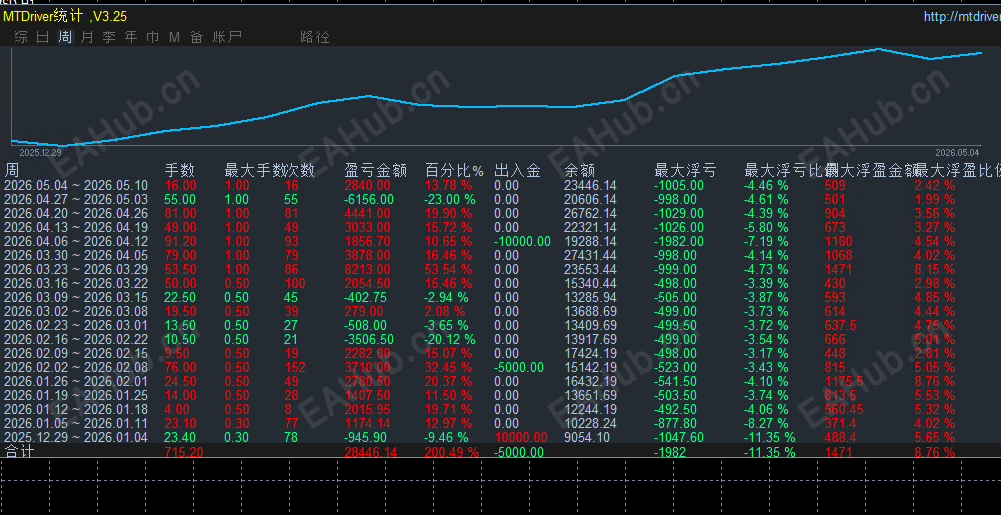Open the 季 quarterly statistics tab
1001x515 pixels.
109,37
